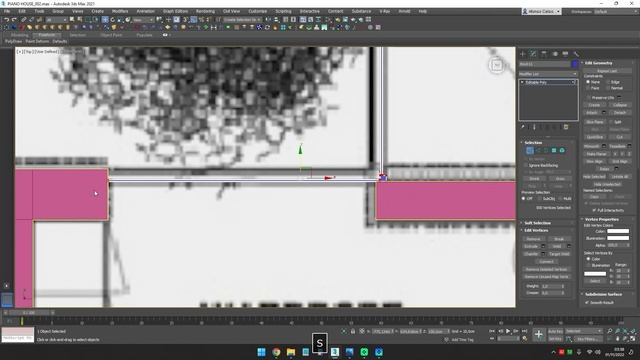The width and height of the screenshot is (640, 360).
Task: Click the Pin Stack icon
Action: tap(523, 127)
